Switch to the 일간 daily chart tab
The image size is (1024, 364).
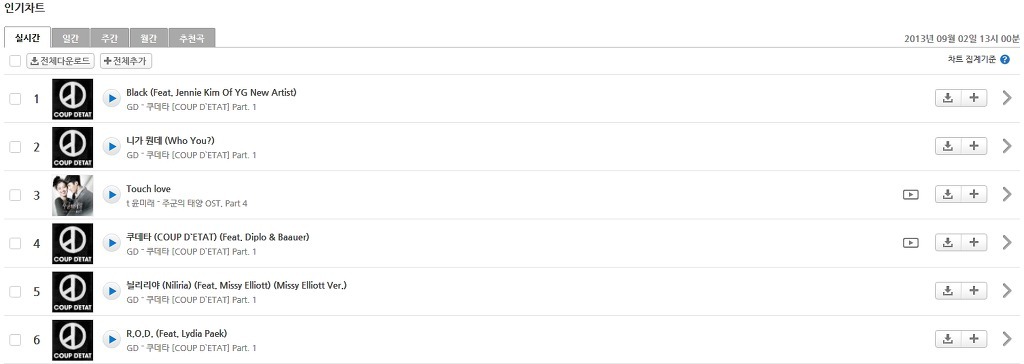click(x=71, y=39)
